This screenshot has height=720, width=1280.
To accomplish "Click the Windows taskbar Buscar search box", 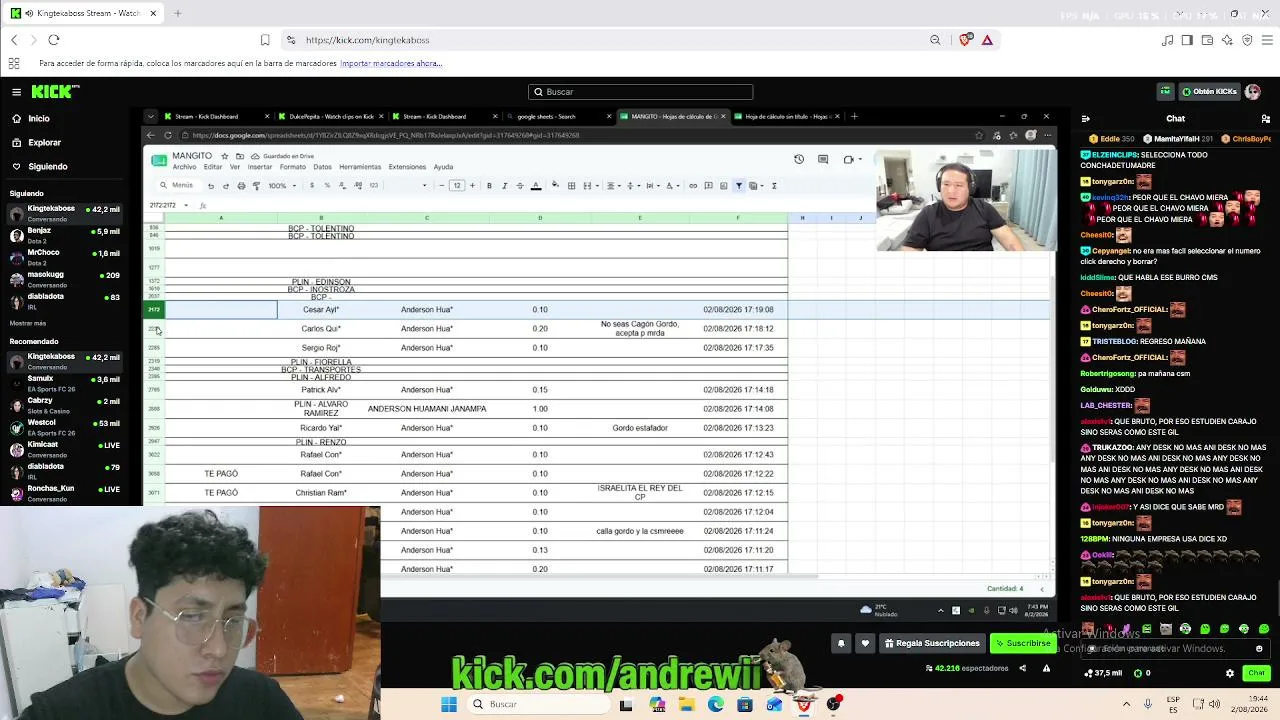I will click(x=537, y=705).
